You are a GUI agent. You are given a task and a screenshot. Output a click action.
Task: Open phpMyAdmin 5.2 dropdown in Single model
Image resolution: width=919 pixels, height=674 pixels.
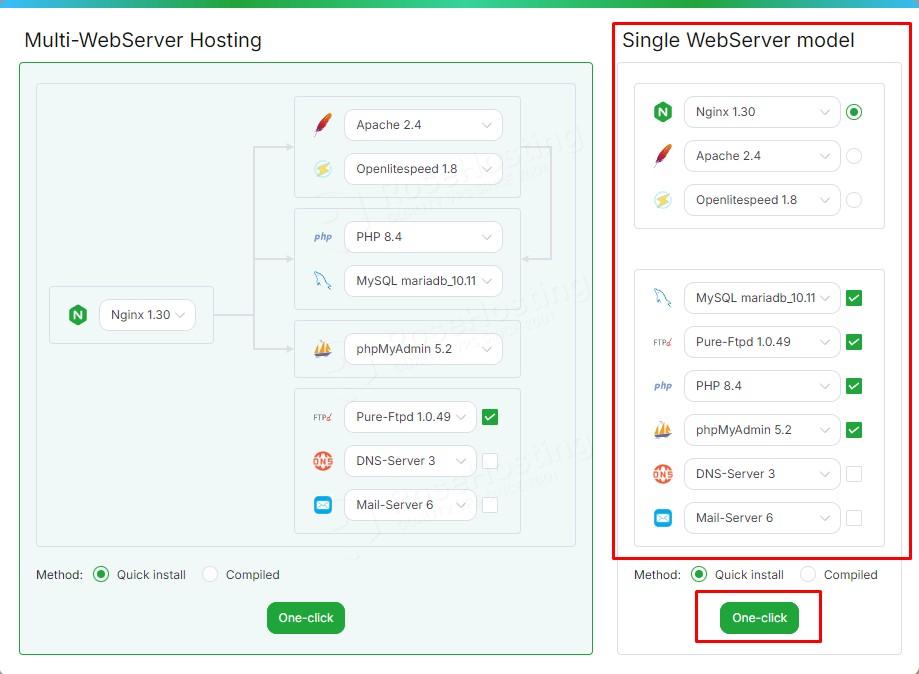(x=762, y=430)
